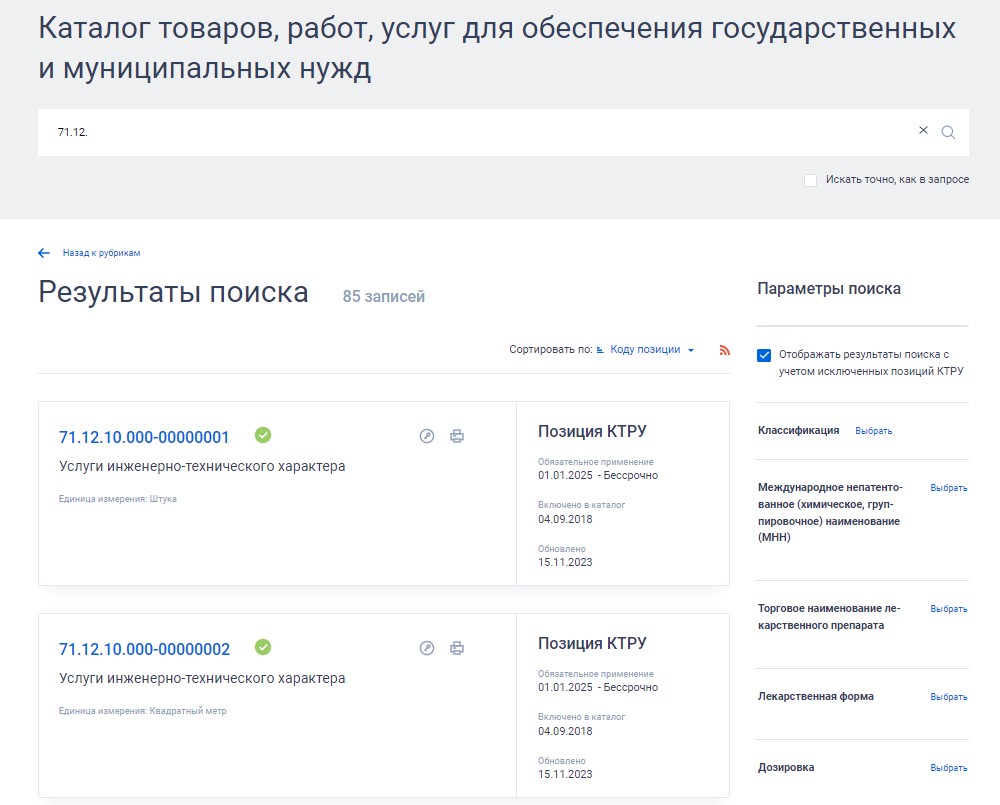Image resolution: width=1000 pixels, height=805 pixels.
Task: Clear the search field with the X icon
Action: click(922, 131)
